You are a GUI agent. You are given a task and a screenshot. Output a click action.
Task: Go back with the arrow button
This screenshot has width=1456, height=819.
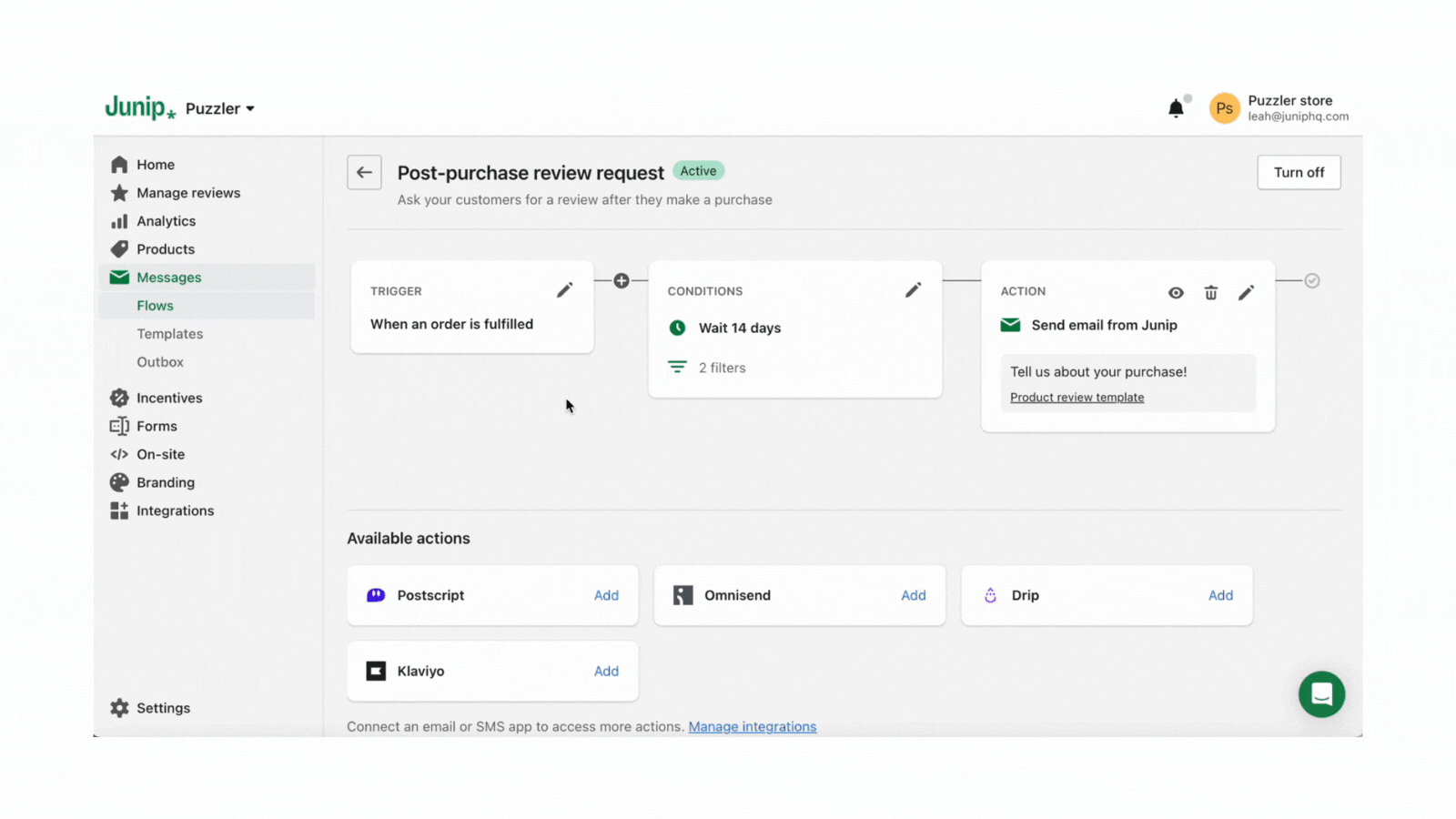364,172
